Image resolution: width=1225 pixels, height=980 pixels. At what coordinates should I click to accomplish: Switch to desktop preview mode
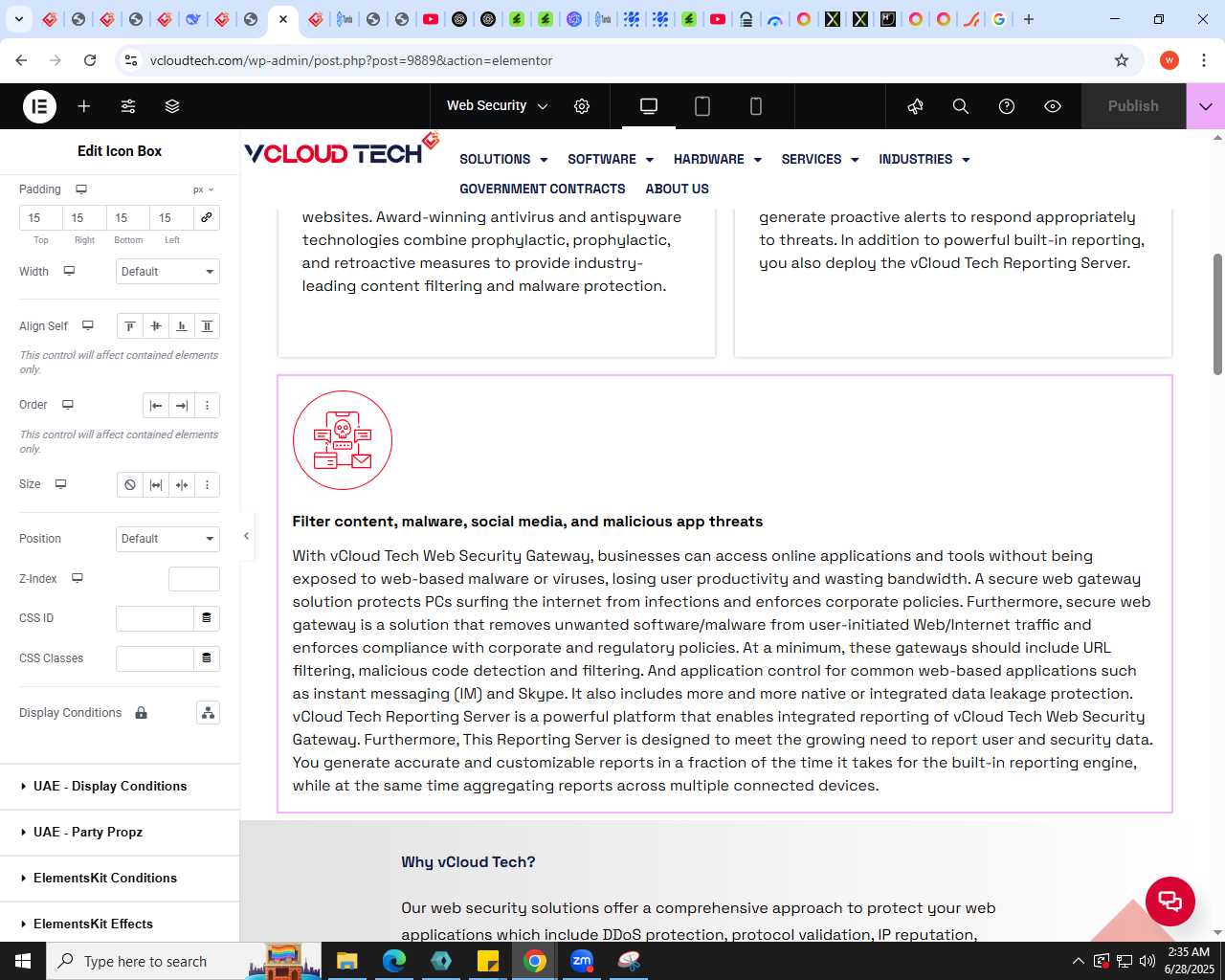pyautogui.click(x=649, y=106)
